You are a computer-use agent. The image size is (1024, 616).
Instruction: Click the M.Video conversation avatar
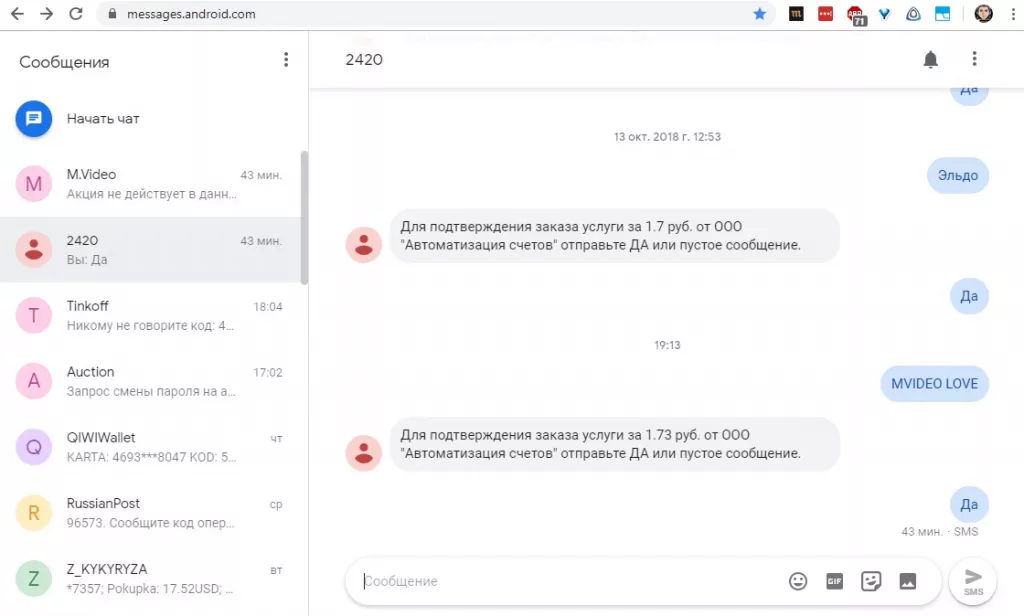coord(33,181)
